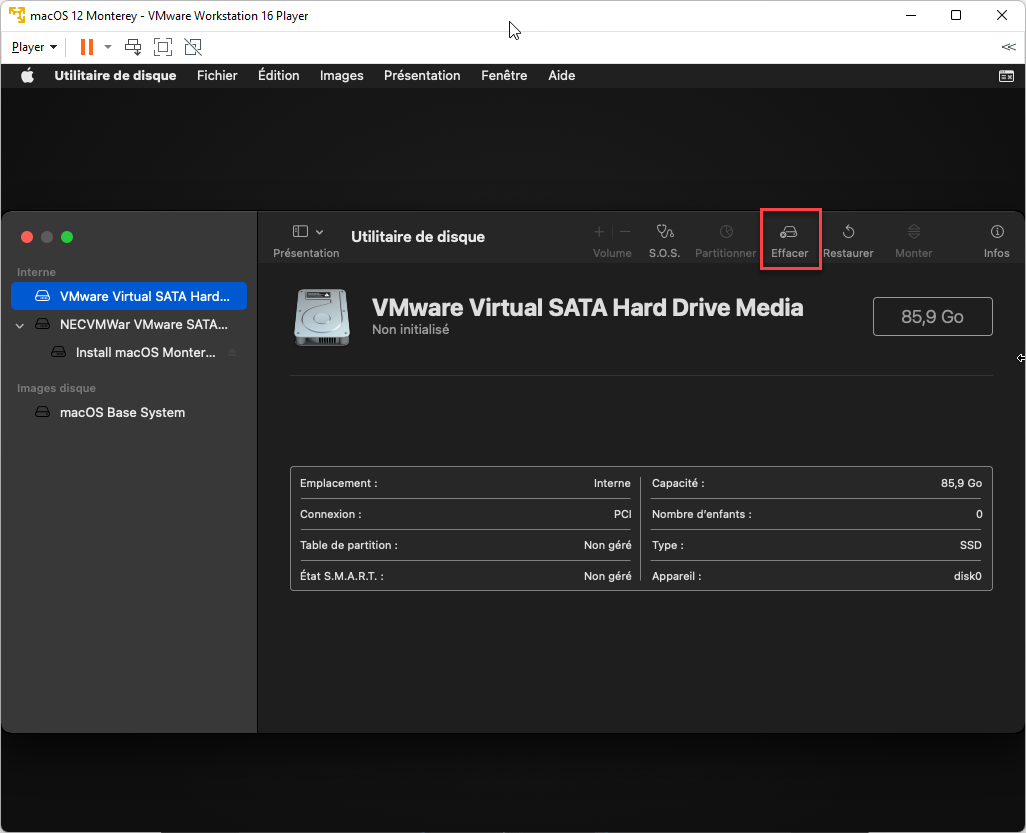Click the Monter mount icon
The width and height of the screenshot is (1026, 833).
click(x=913, y=232)
